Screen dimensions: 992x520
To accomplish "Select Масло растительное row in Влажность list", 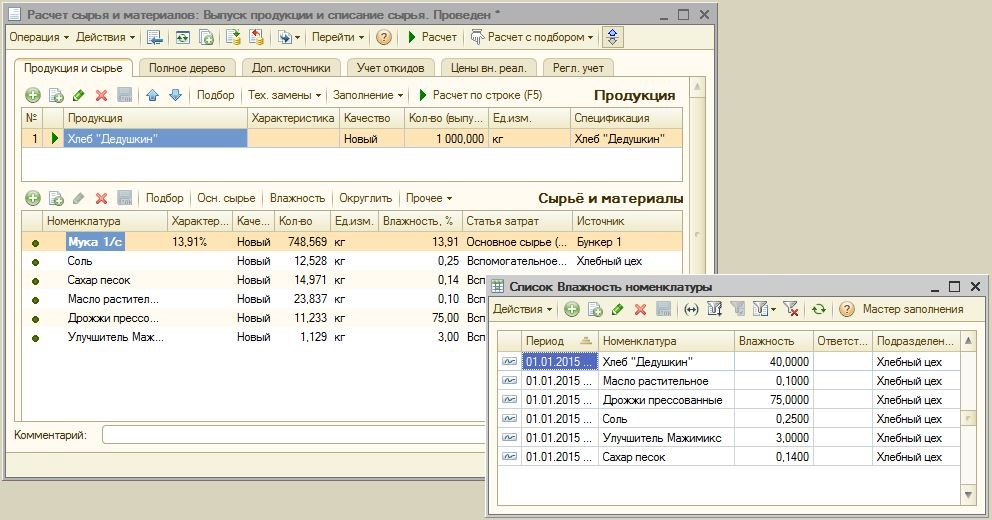I will point(729,381).
